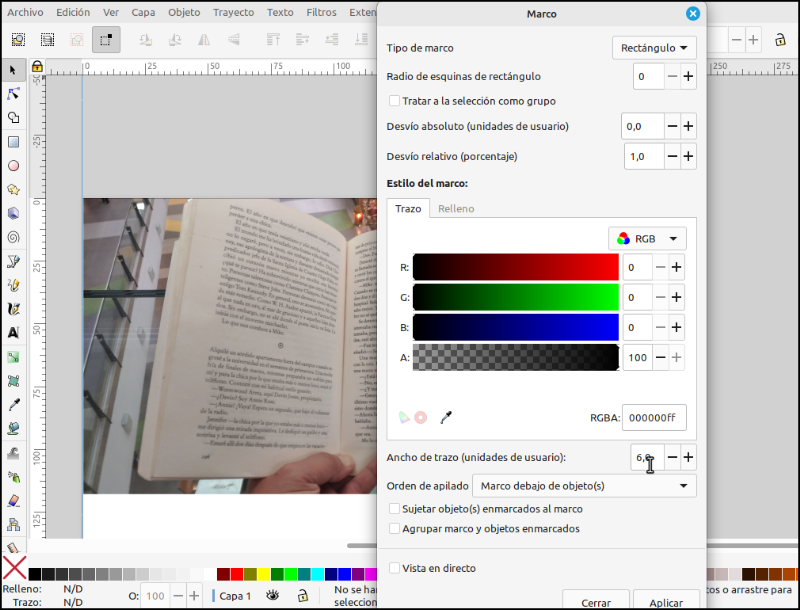Select the Ellipse tool
This screenshot has height=610, width=800.
(13, 166)
